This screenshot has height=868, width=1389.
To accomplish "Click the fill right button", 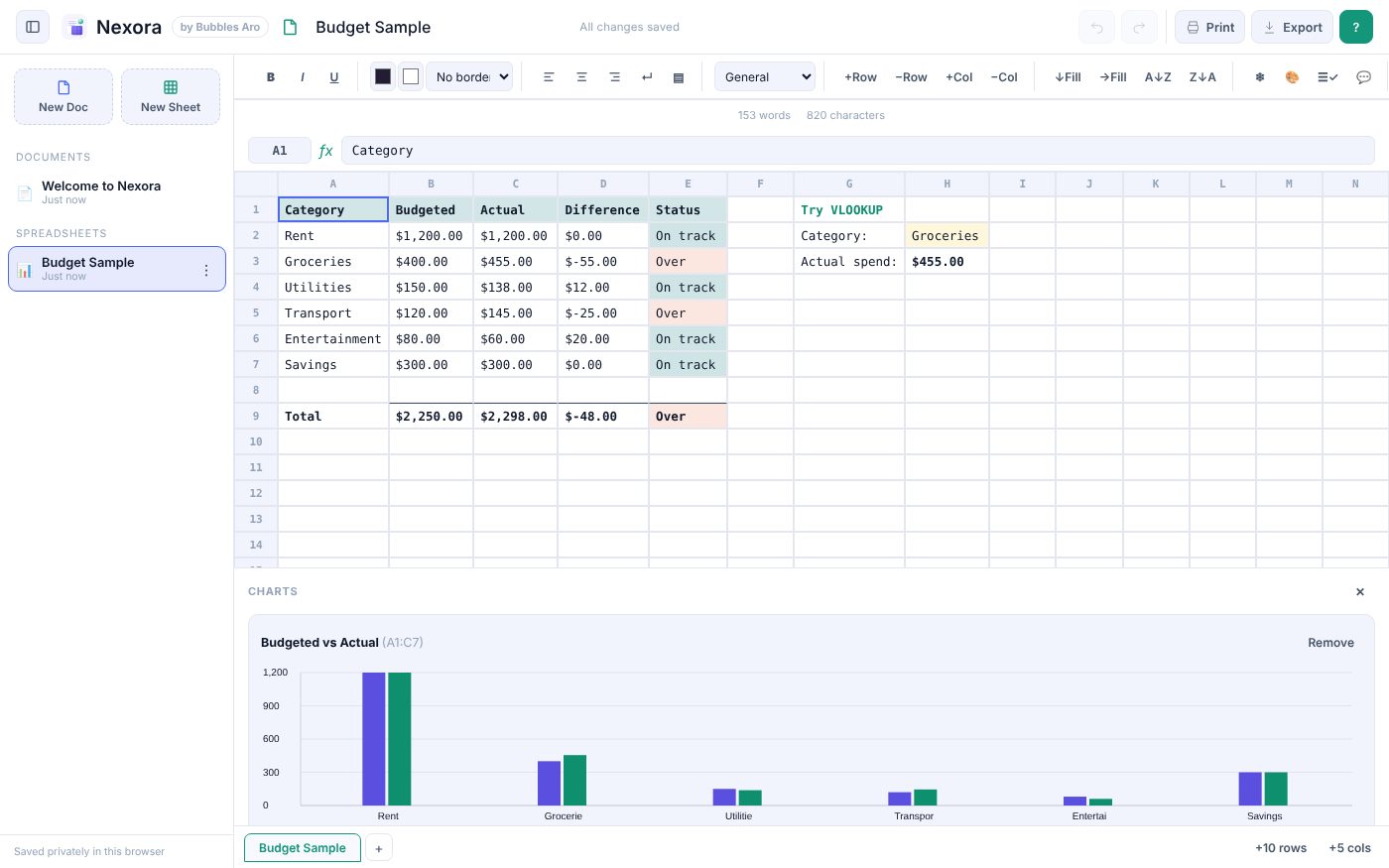I will 1113,76.
